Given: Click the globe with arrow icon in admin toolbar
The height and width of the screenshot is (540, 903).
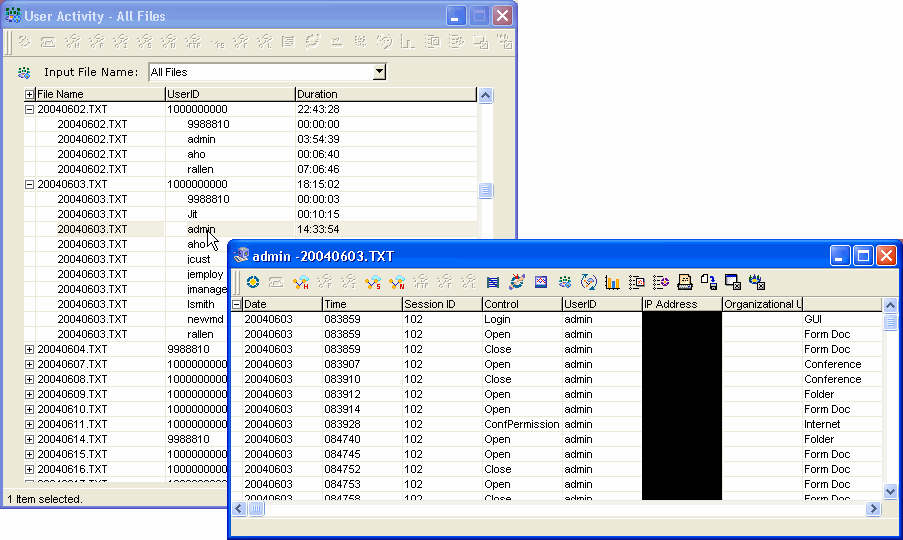Looking at the screenshot, I should (517, 282).
